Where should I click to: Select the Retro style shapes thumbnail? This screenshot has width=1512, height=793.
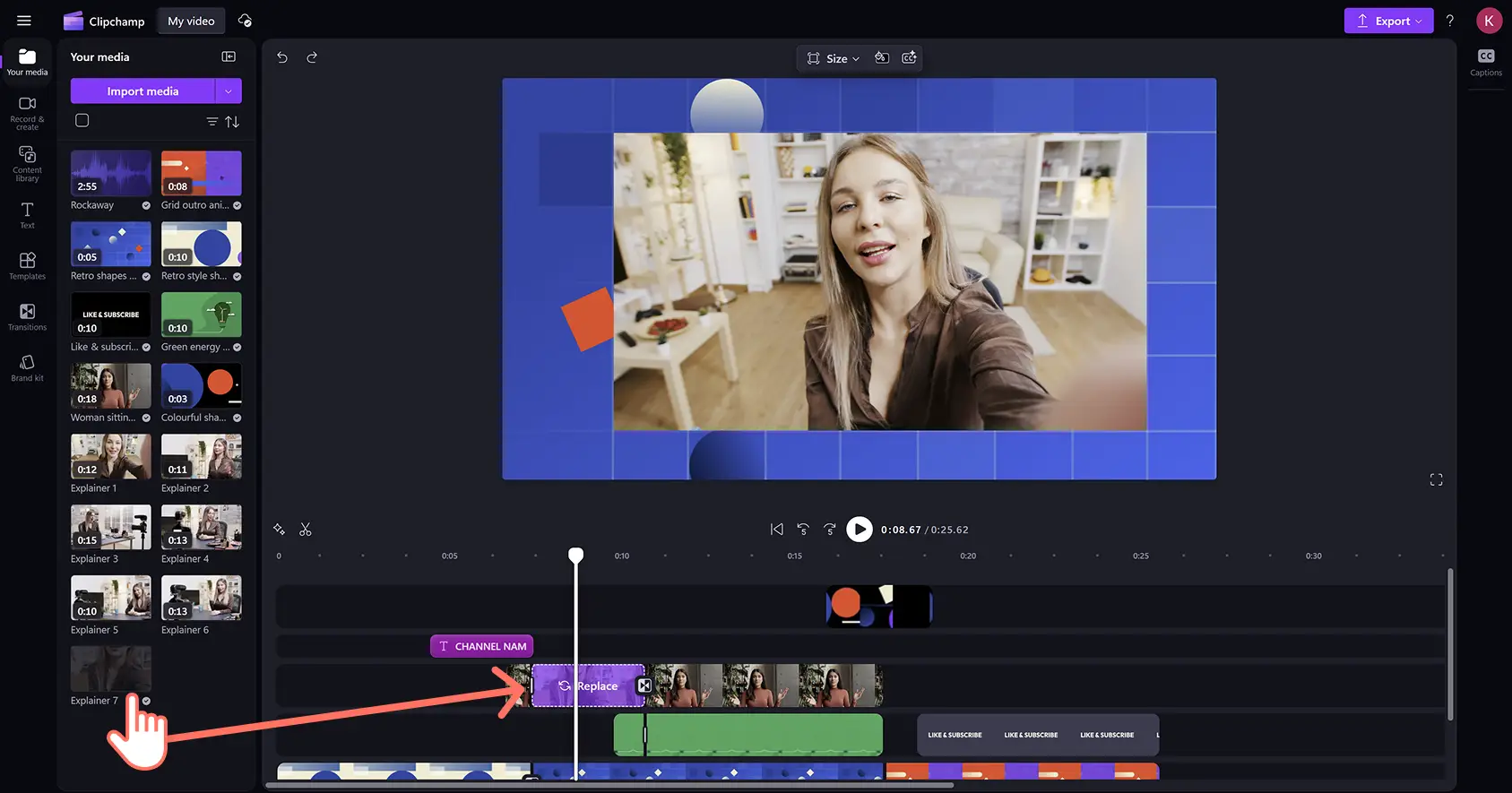(202, 244)
